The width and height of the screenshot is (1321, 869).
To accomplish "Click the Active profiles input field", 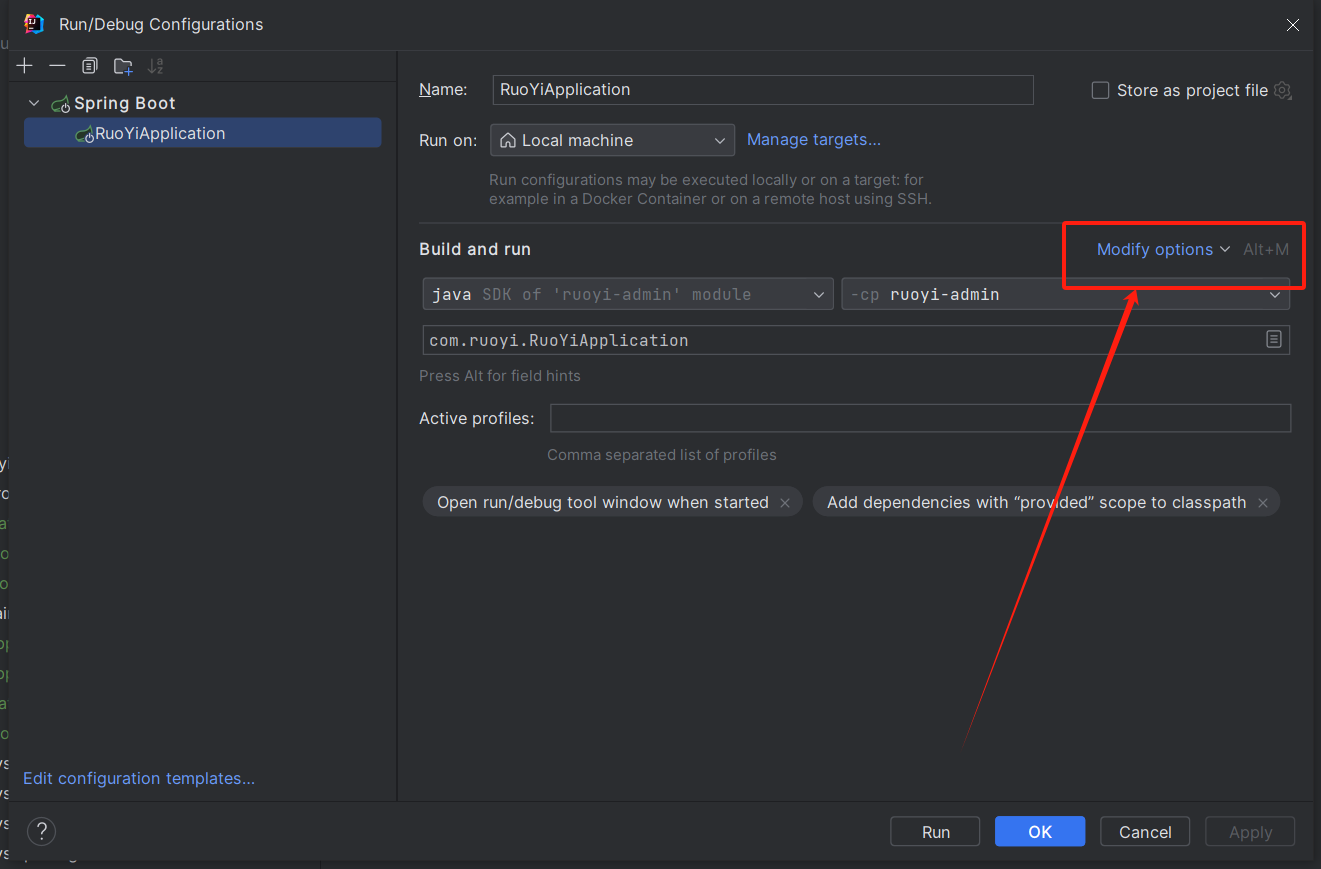I will pyautogui.click(x=920, y=418).
